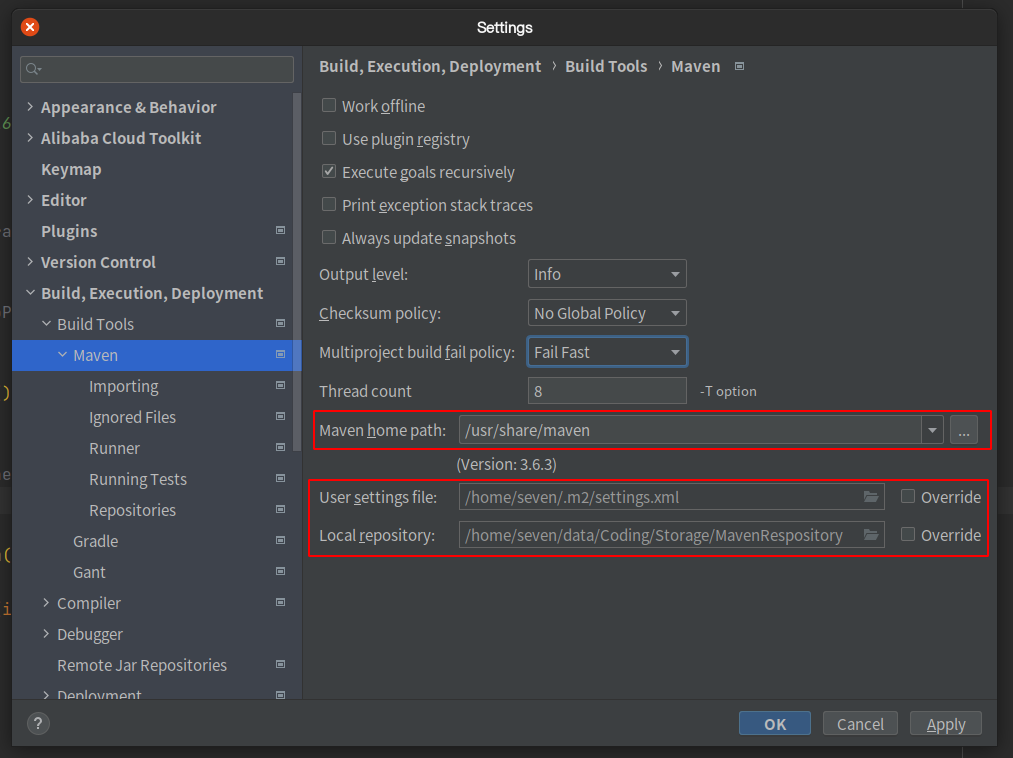Click the folder icon in Local repository field
This screenshot has width=1013, height=758.
871,535
